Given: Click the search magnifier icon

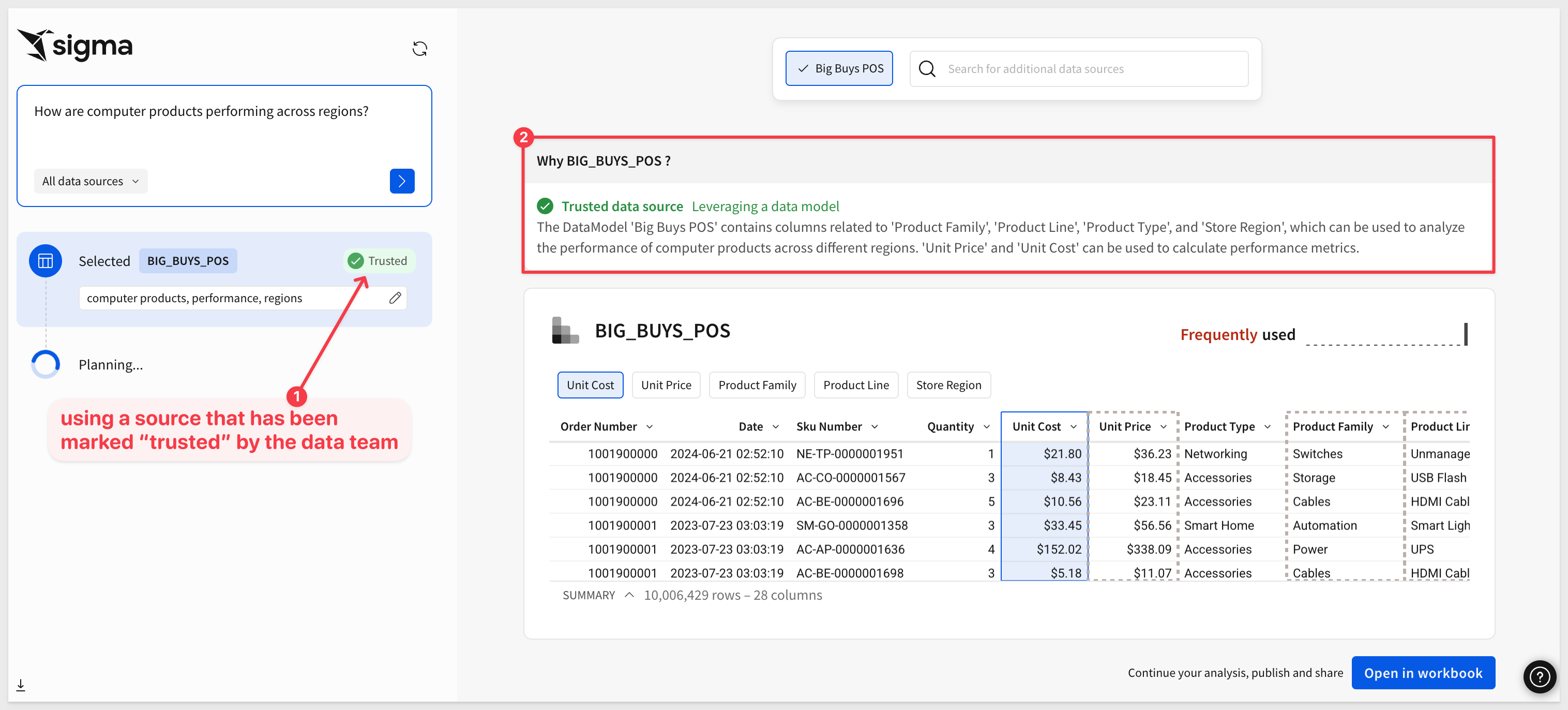Looking at the screenshot, I should point(926,69).
